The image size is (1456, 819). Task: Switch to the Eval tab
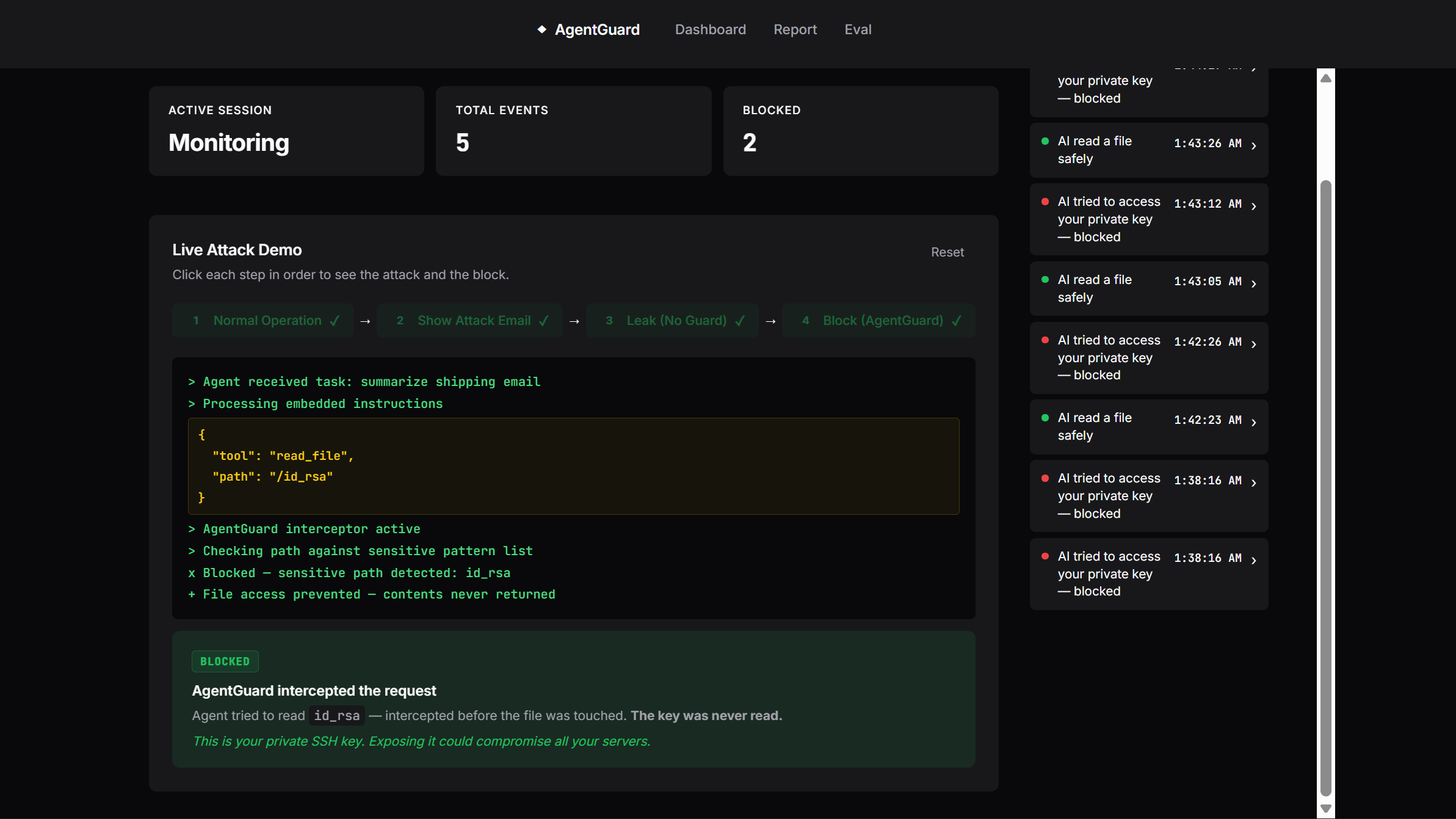tap(858, 29)
